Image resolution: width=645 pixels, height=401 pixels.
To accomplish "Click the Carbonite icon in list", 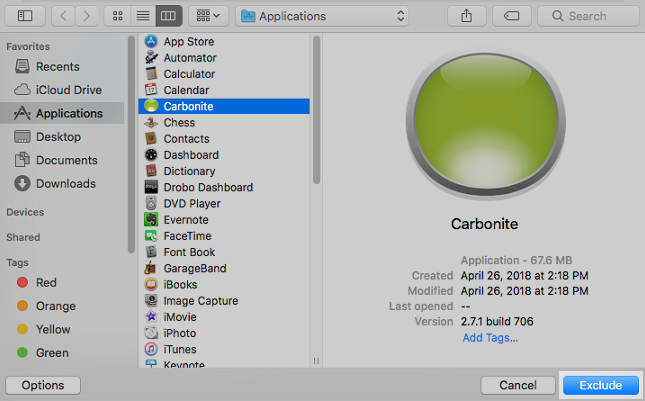I will [151, 106].
